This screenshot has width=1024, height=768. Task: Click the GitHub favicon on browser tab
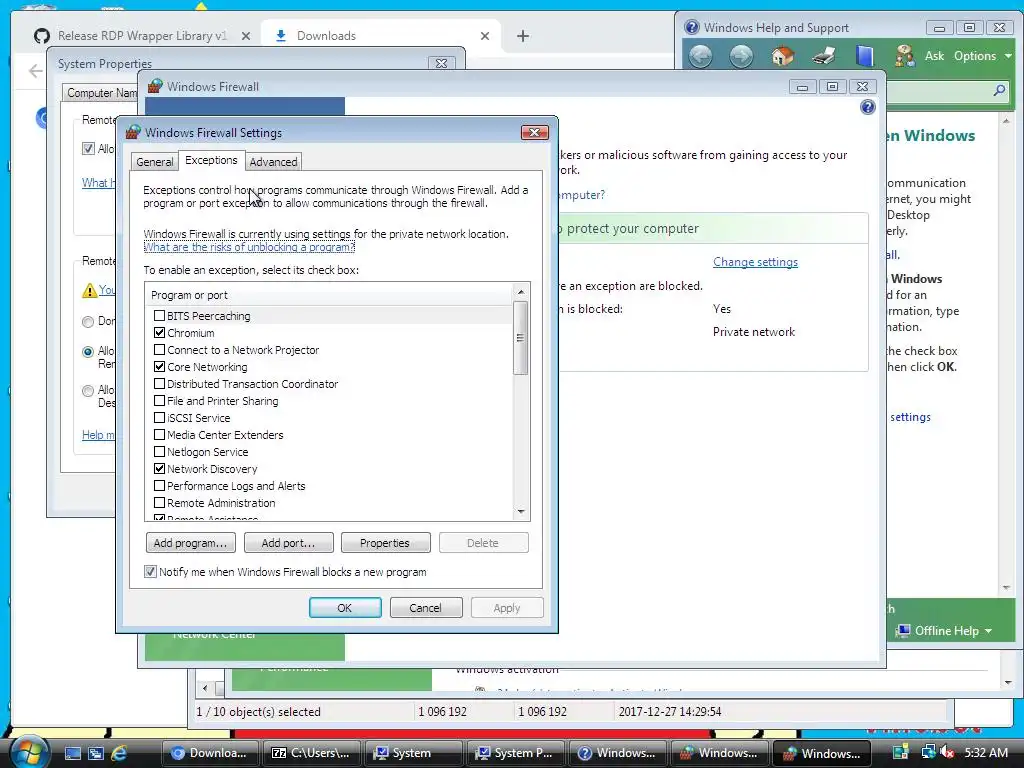(42, 36)
